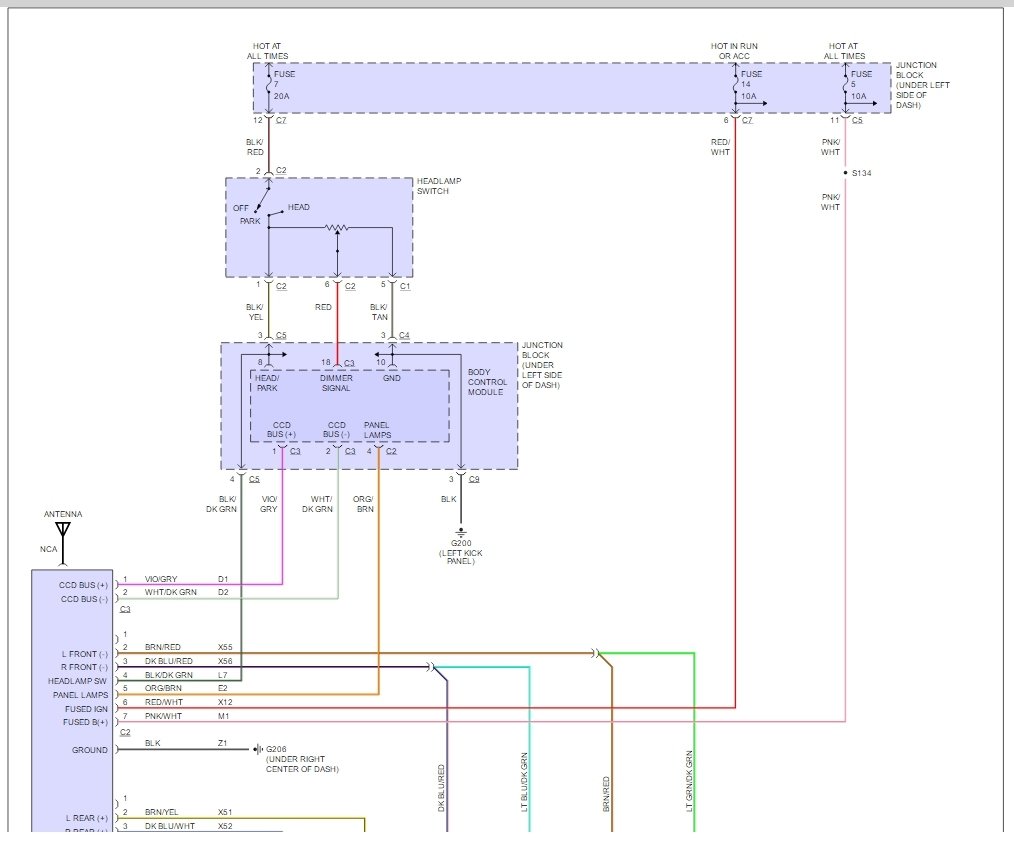Click the Fuse 7 20A symbol
The height and width of the screenshot is (850, 1014).
[268, 85]
